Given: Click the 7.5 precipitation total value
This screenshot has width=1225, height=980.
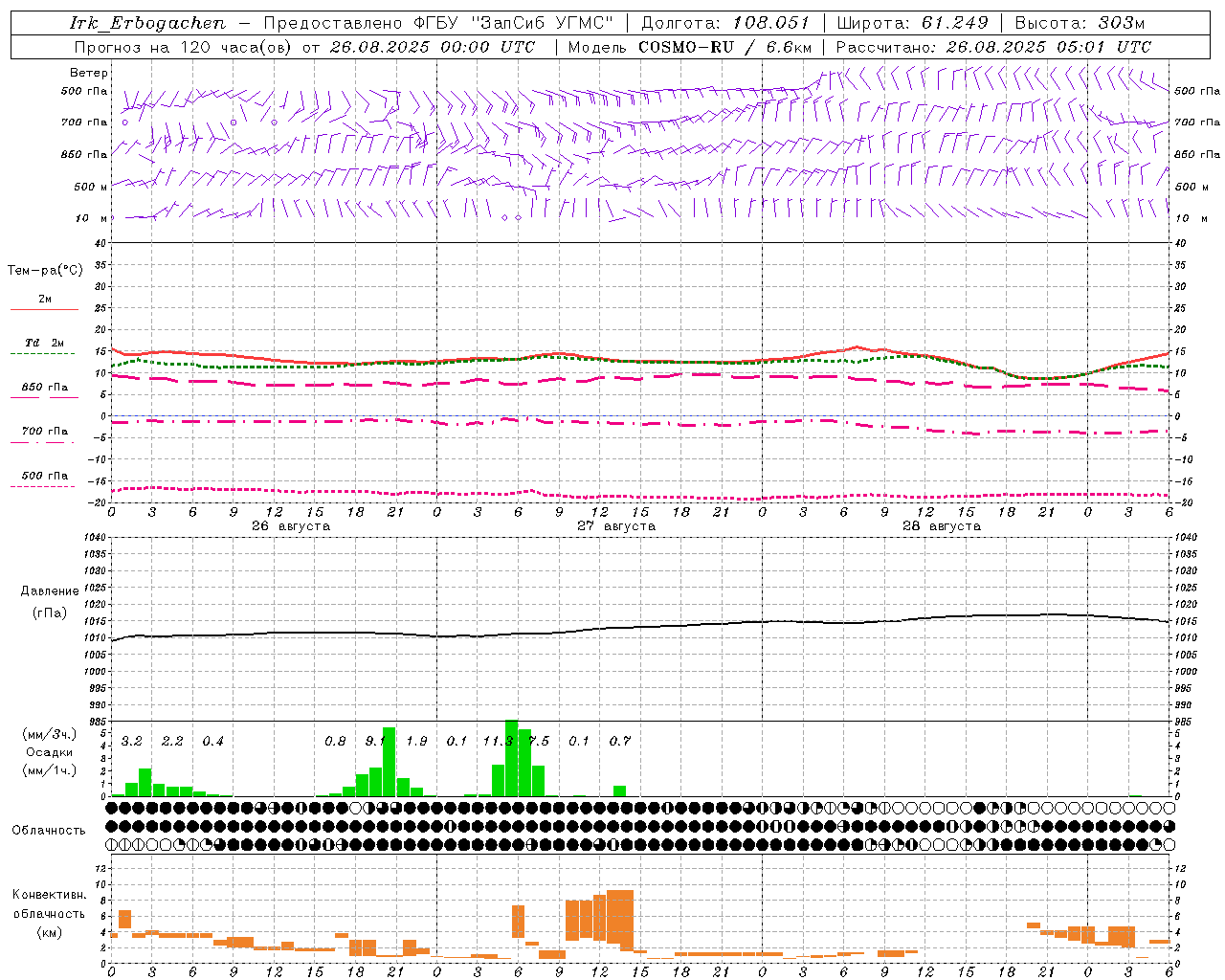Looking at the screenshot, I should point(539,741).
